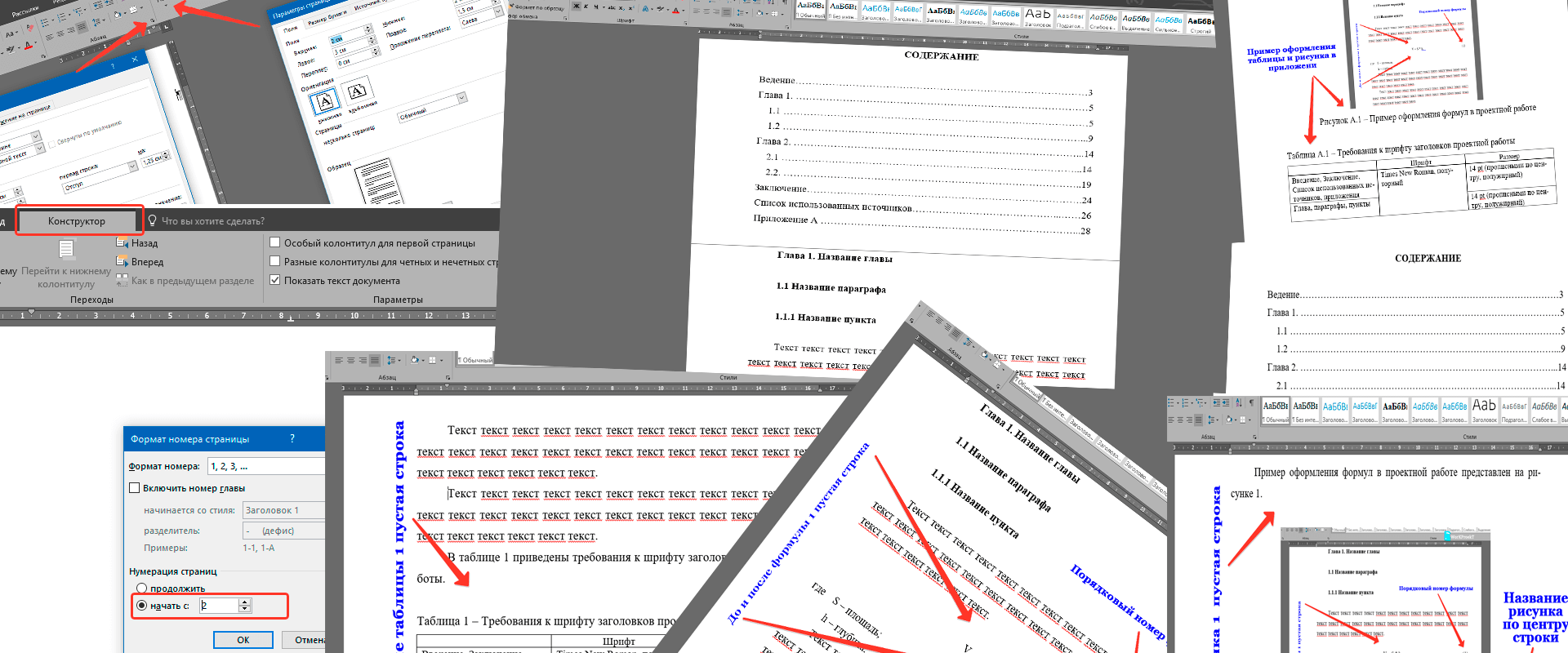Click the lightbulb 'Что вы хотите сделать?' icon
The width and height of the screenshot is (1568, 653).
coord(152,221)
